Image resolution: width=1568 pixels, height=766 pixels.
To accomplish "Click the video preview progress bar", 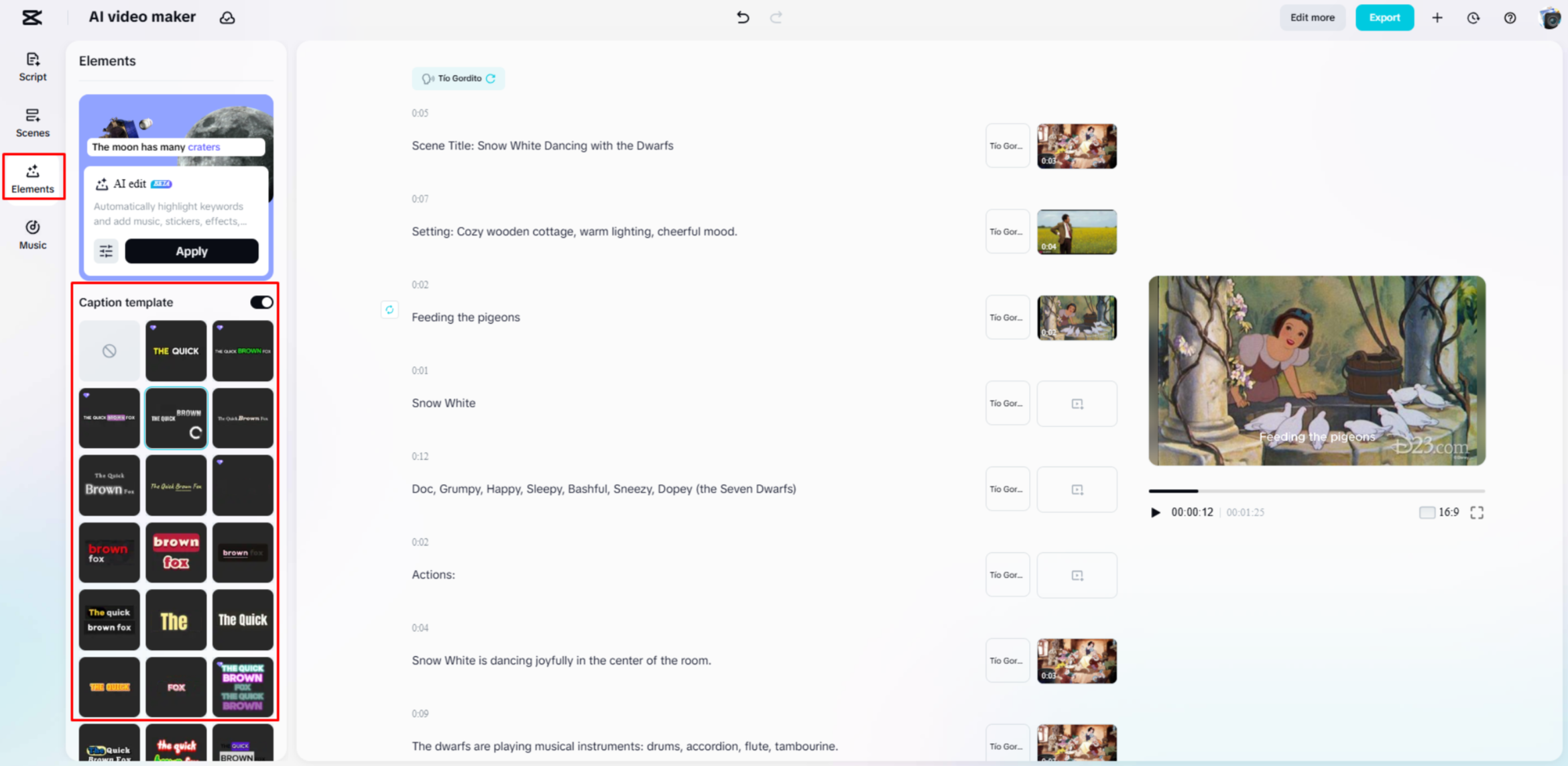I will [1316, 491].
